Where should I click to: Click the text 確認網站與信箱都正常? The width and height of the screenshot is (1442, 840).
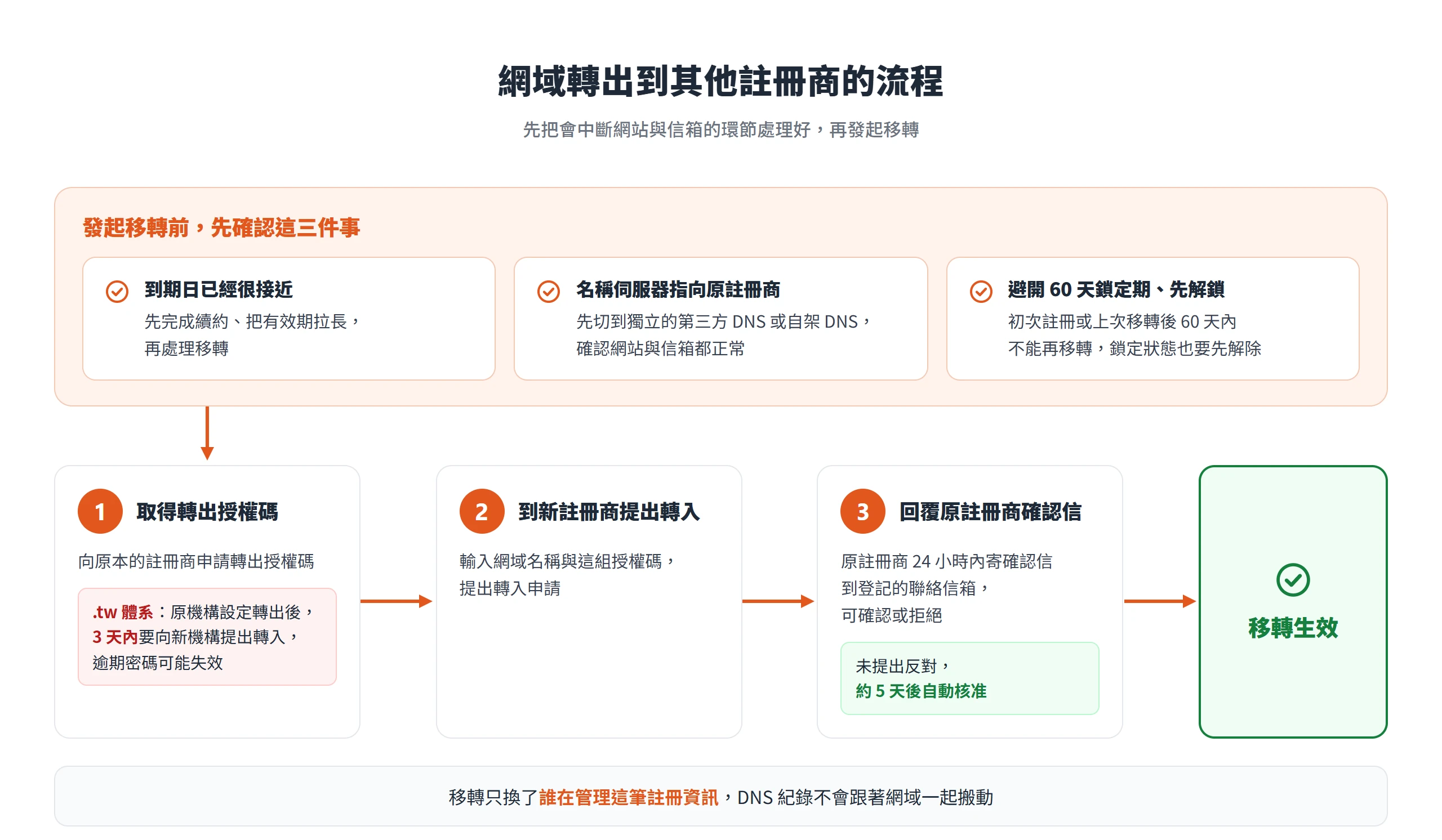click(661, 348)
